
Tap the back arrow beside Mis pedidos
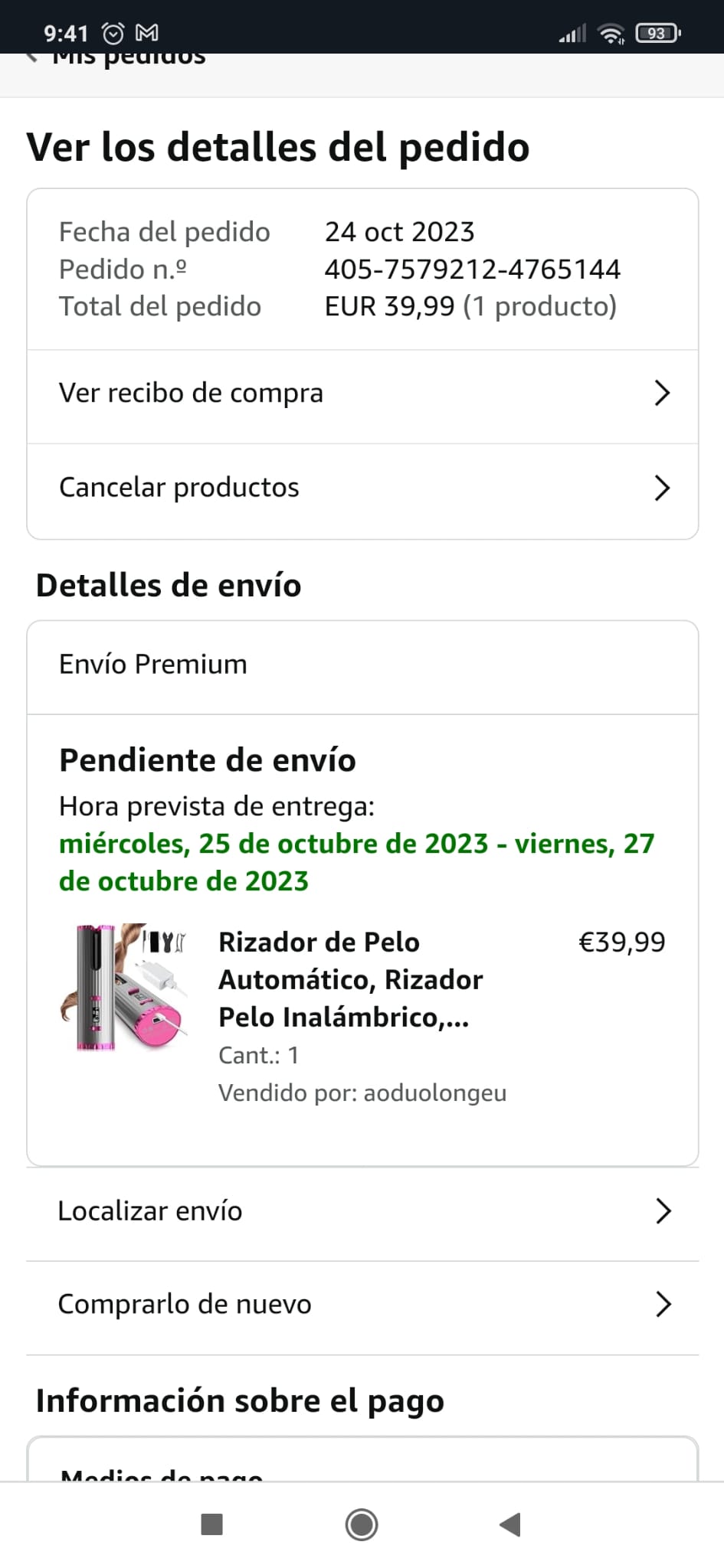point(32,58)
